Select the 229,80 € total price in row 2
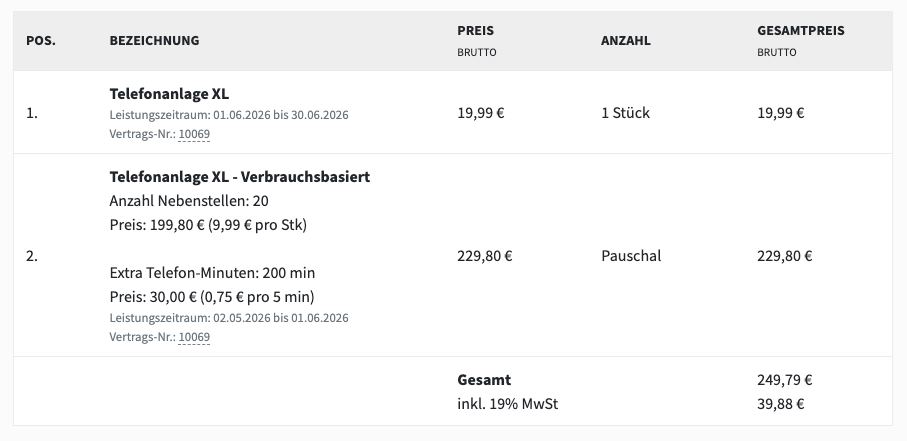Image resolution: width=907 pixels, height=441 pixels. [x=784, y=256]
